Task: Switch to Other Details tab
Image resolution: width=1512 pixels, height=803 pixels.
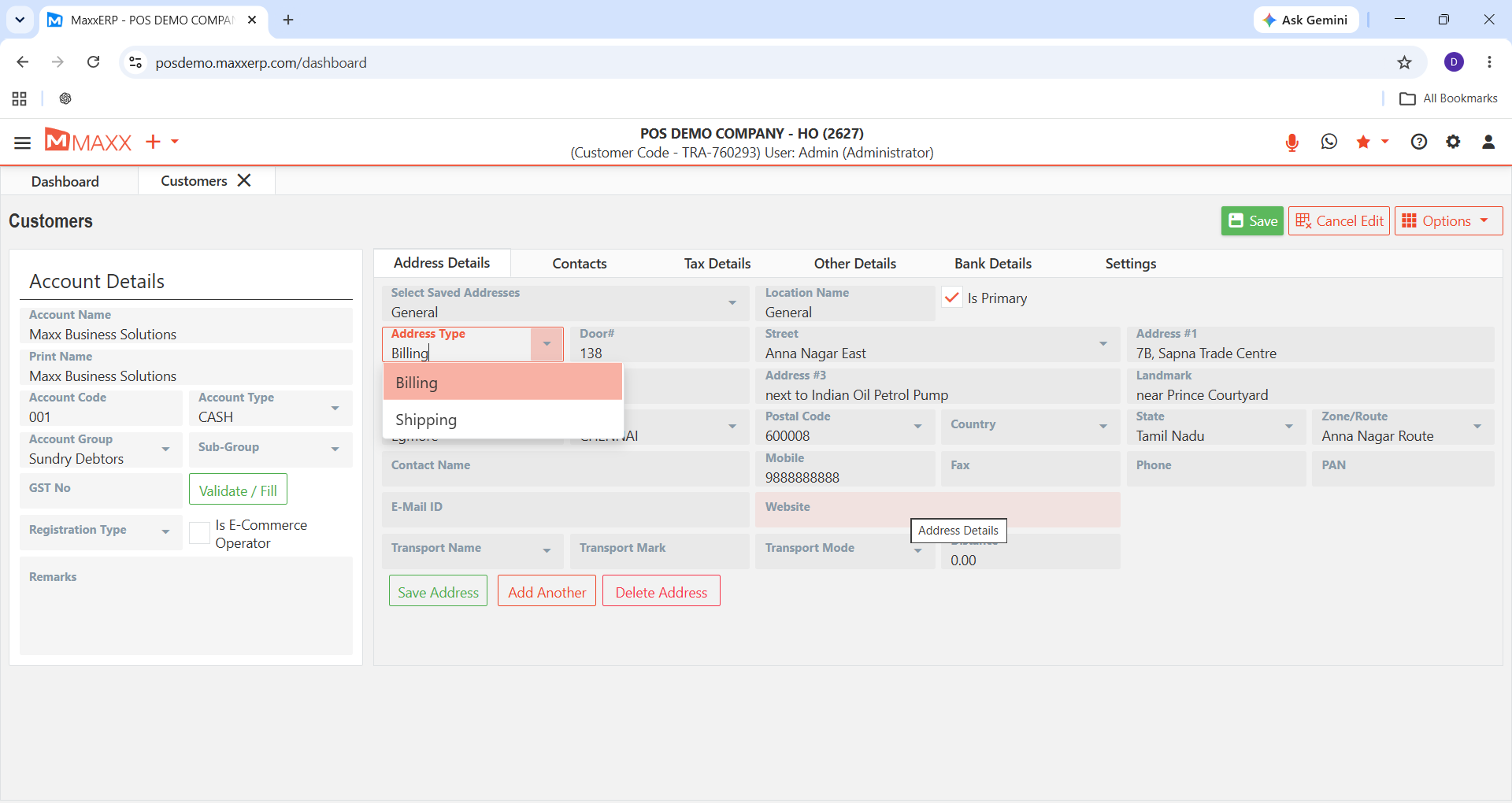Action: click(x=855, y=264)
